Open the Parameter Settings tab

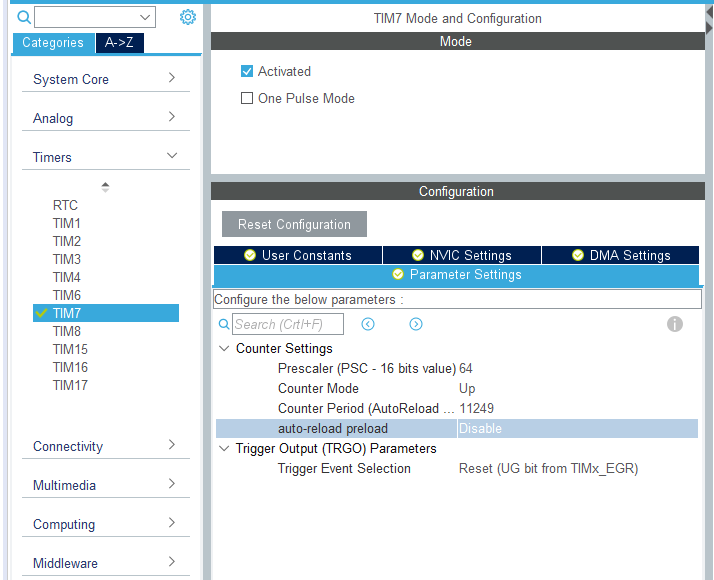point(456,275)
